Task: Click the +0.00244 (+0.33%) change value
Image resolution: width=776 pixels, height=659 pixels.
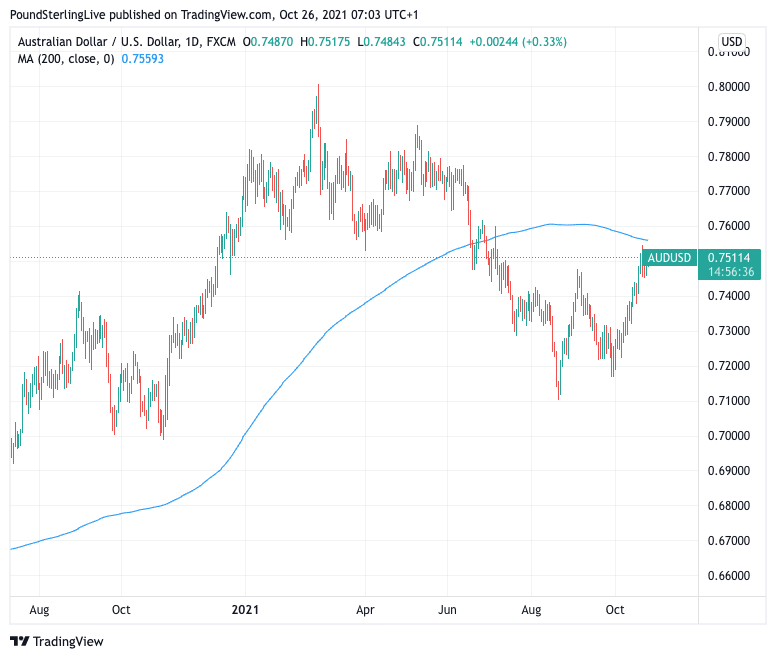Action: pyautogui.click(x=518, y=42)
